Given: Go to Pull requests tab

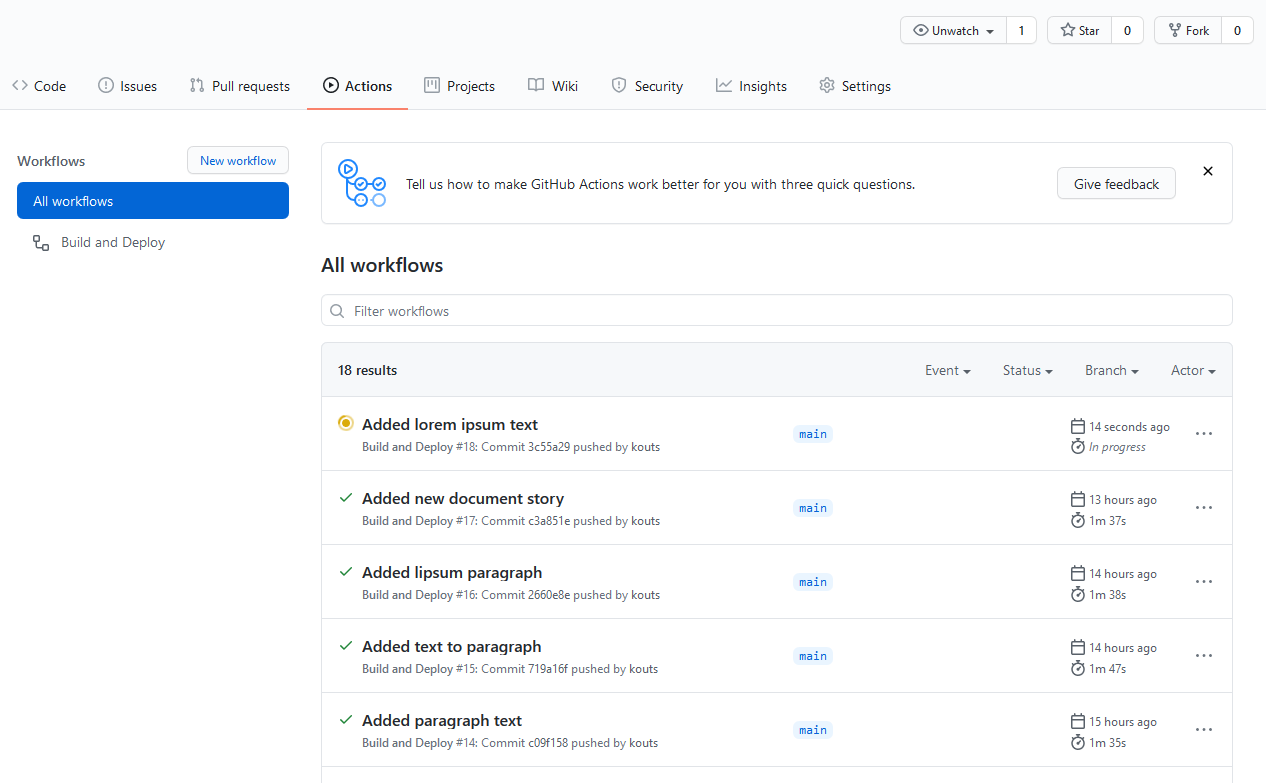Looking at the screenshot, I should 239,86.
